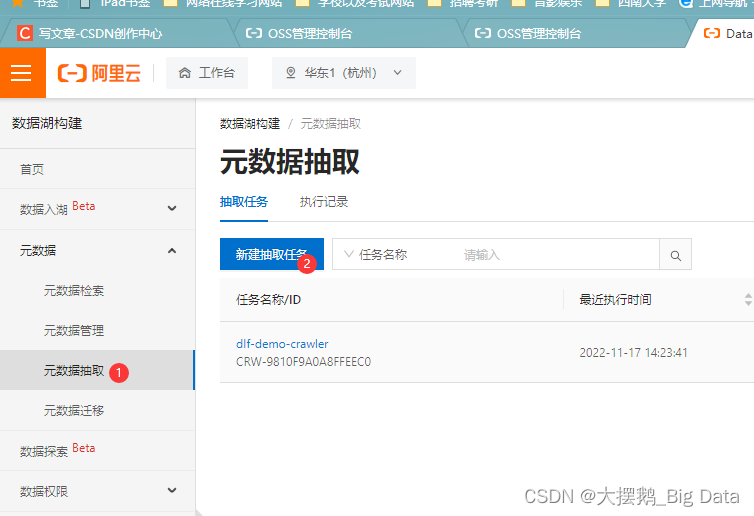Click the search magnifier icon
Screen dimensions: 754x516
(x=675, y=255)
